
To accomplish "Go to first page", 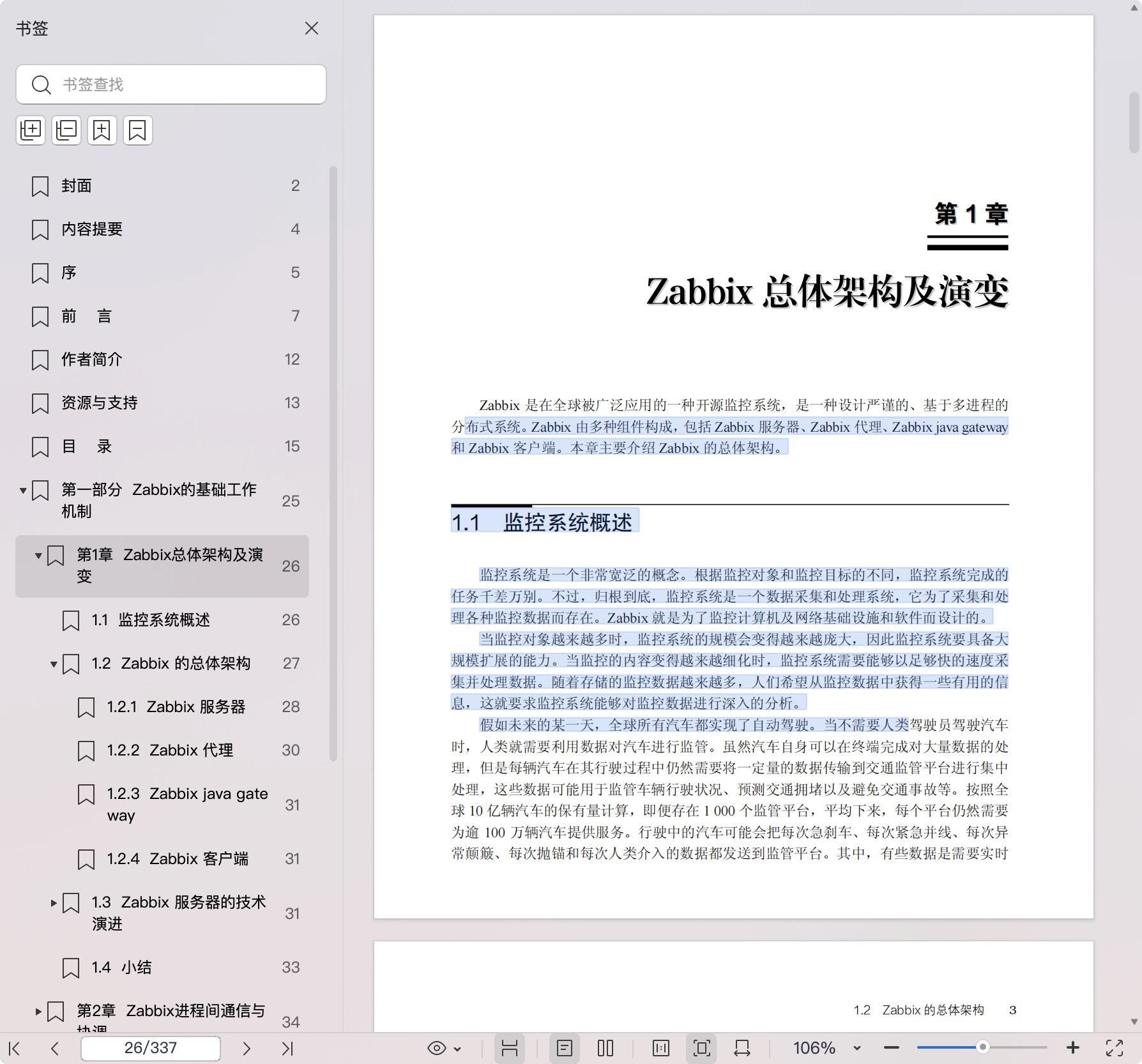I will pyautogui.click(x=15, y=1048).
